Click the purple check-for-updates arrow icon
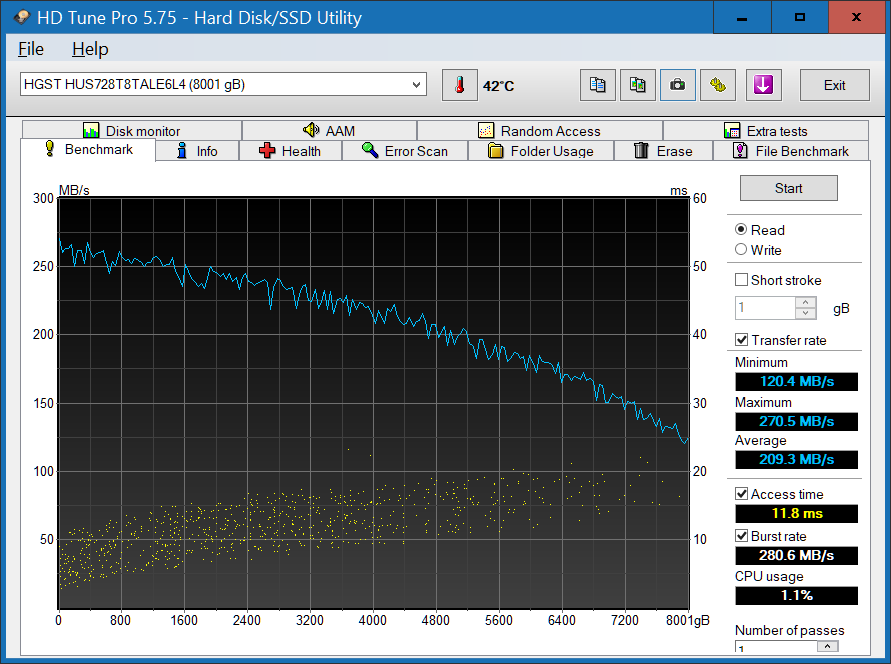This screenshot has width=891, height=664. tap(763, 85)
